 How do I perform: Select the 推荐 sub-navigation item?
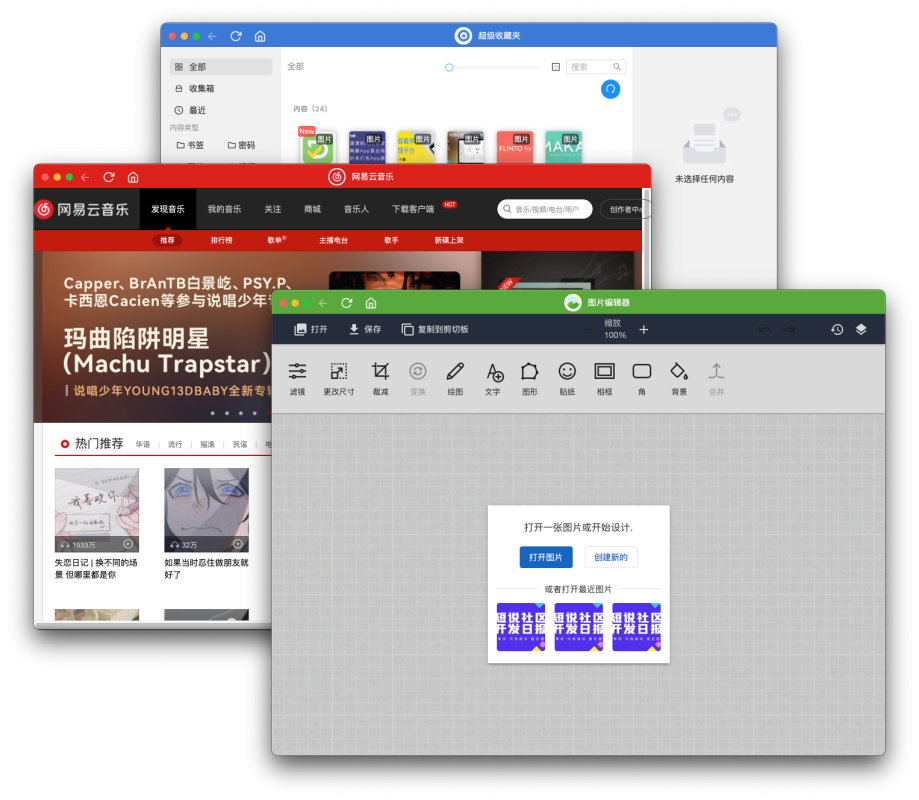tap(167, 240)
